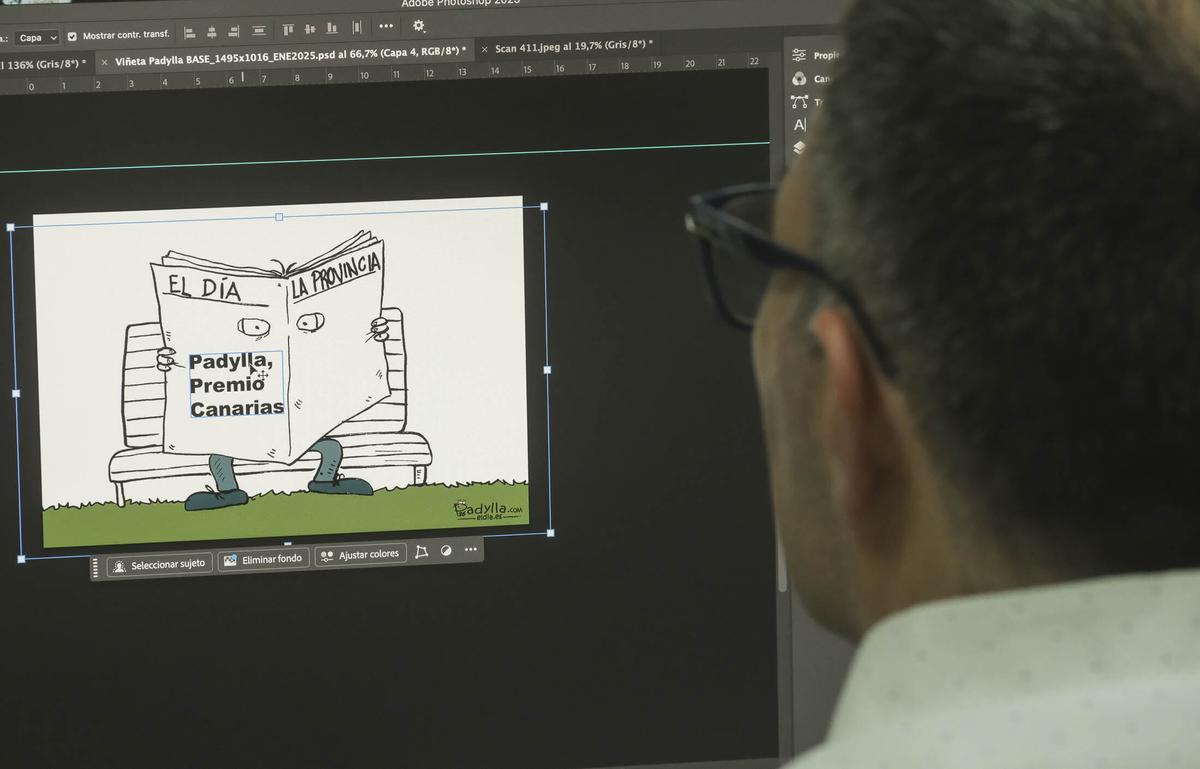Click the transform icon in contextual bar
The image size is (1200, 769).
point(421,551)
